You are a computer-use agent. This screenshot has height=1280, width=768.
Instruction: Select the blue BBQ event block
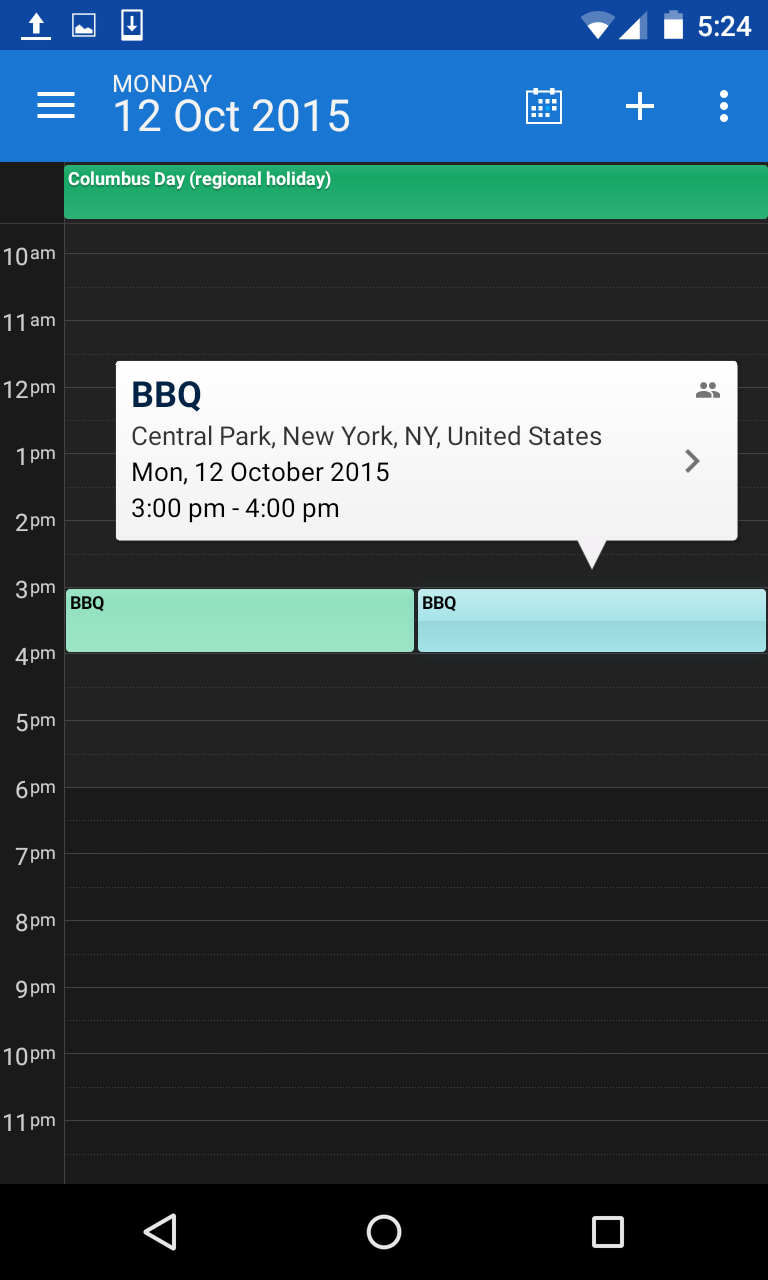[592, 621]
